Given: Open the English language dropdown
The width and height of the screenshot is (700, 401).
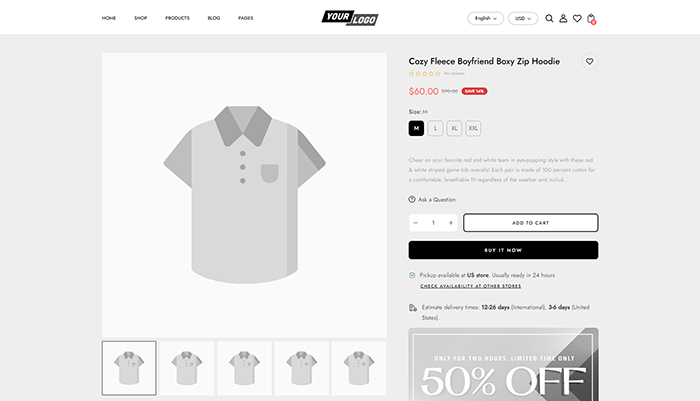Looking at the screenshot, I should click(485, 18).
